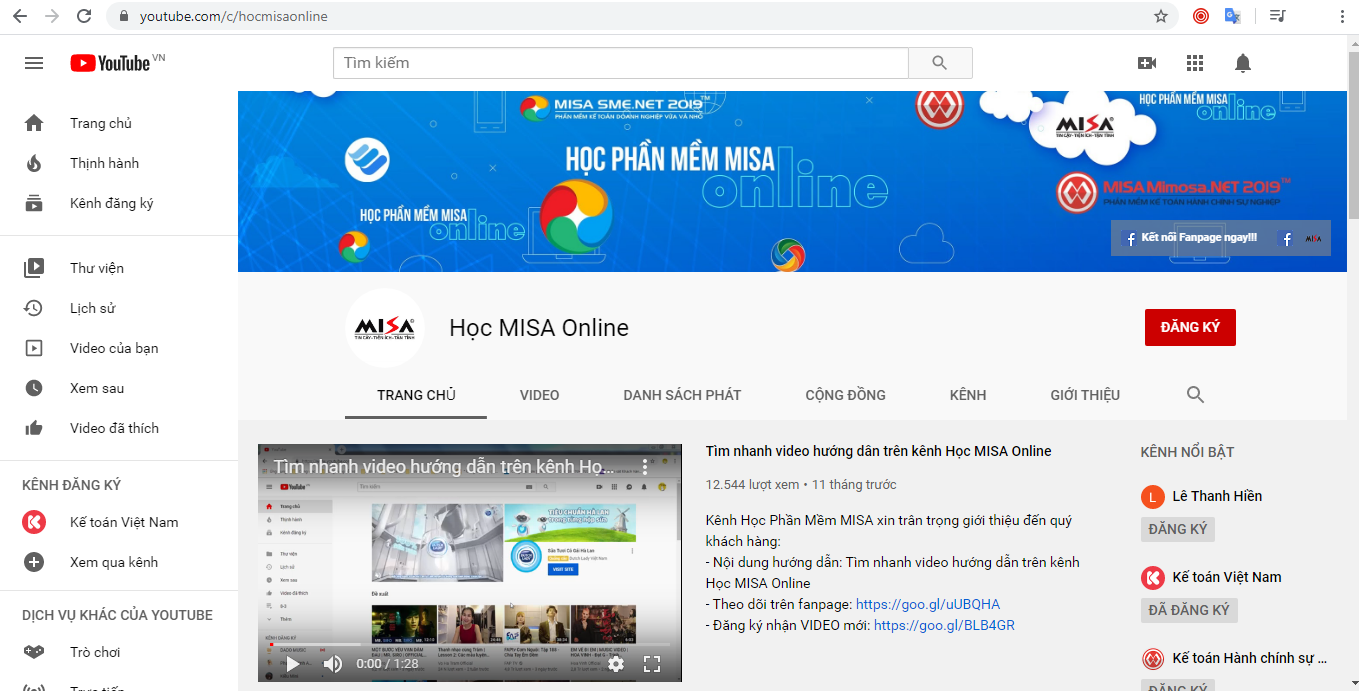Click the red target extension icon
The width and height of the screenshot is (1359, 691).
[x=1201, y=16]
